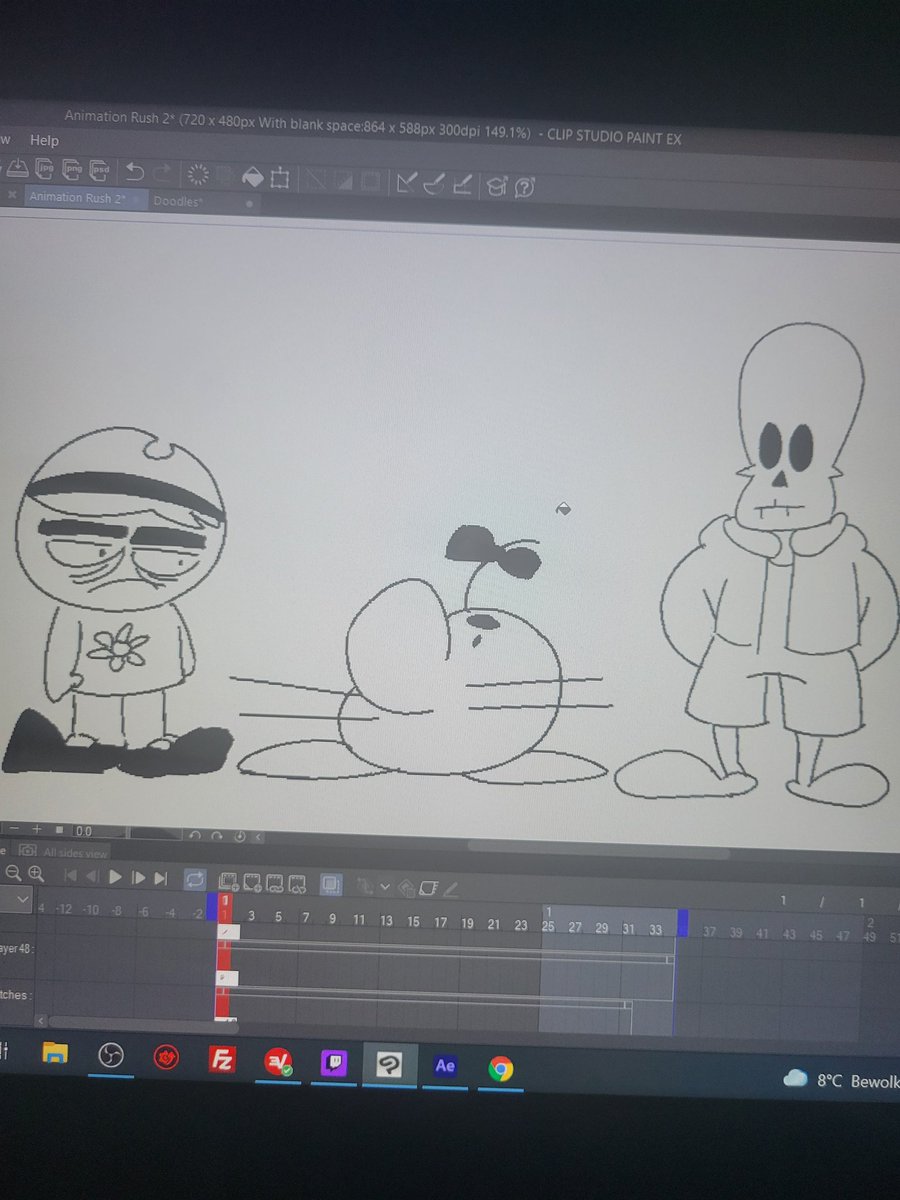Click the Sketches timeline track label
Viewport: 900px width, 1200px height.
(14, 995)
